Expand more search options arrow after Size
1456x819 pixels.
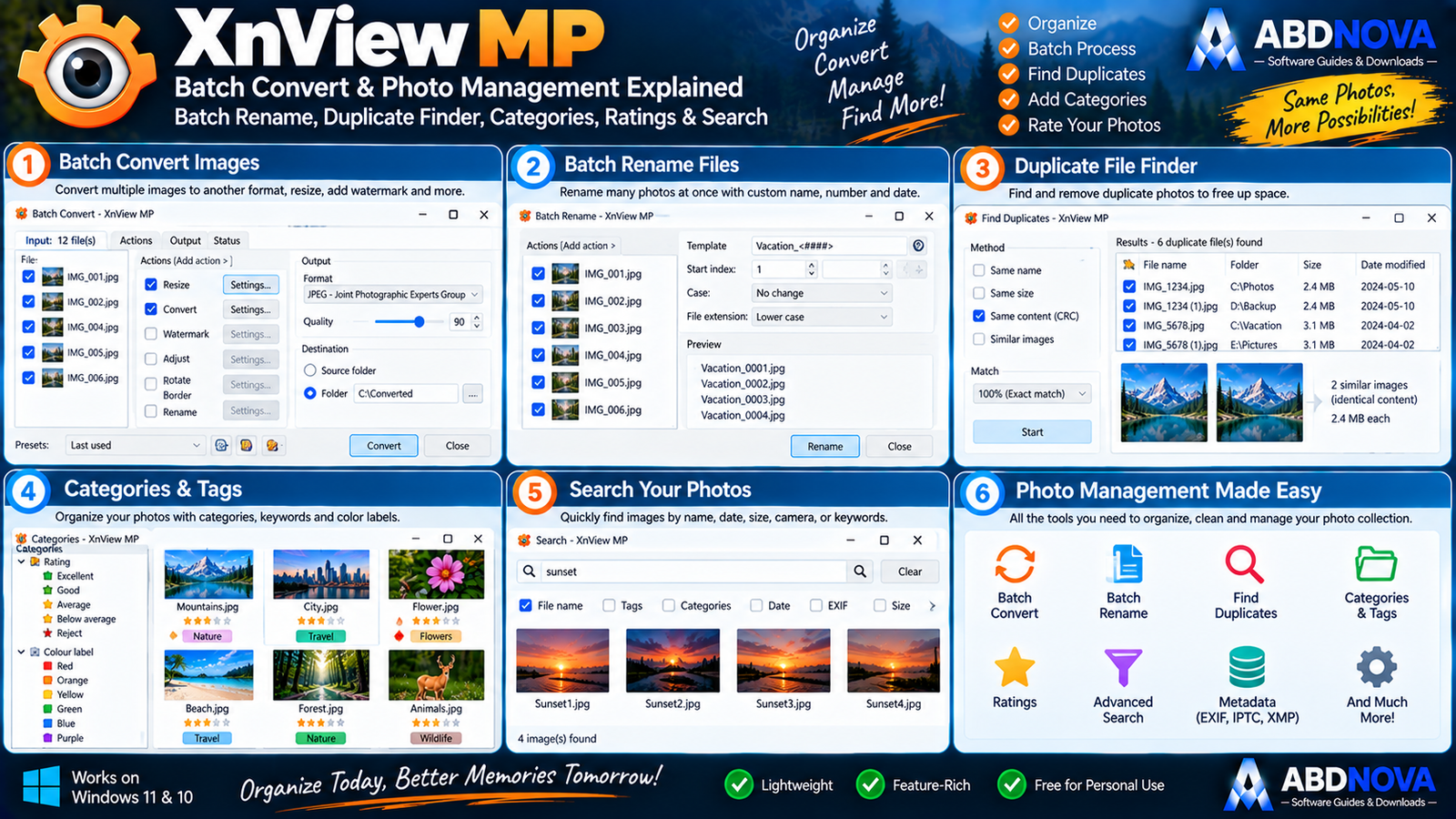[x=932, y=605]
